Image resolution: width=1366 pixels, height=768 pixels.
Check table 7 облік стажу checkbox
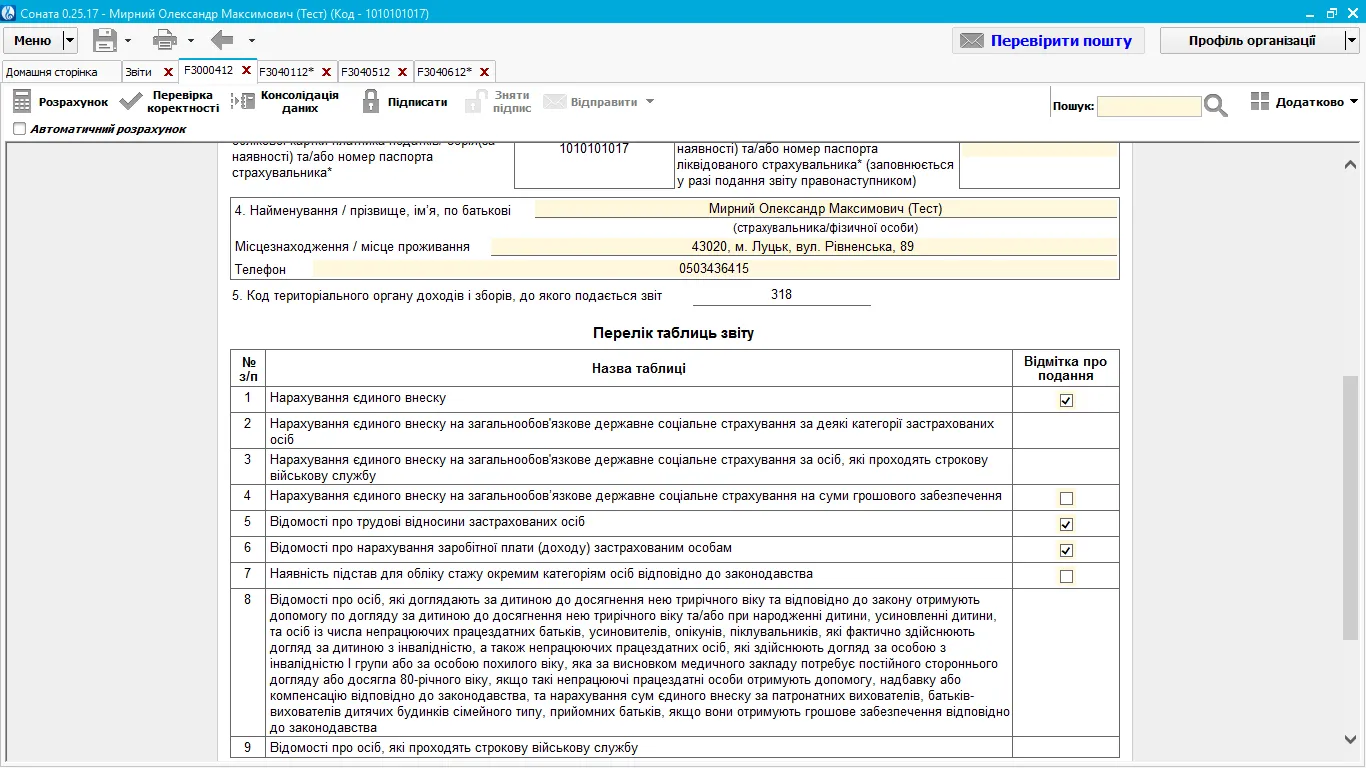[1066, 576]
